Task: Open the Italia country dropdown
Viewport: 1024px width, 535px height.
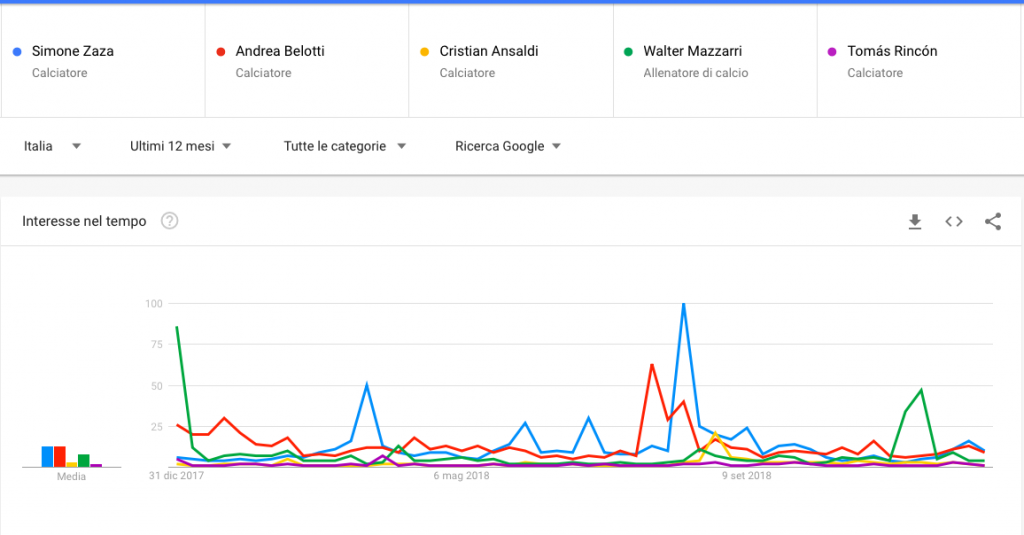Action: [52, 146]
